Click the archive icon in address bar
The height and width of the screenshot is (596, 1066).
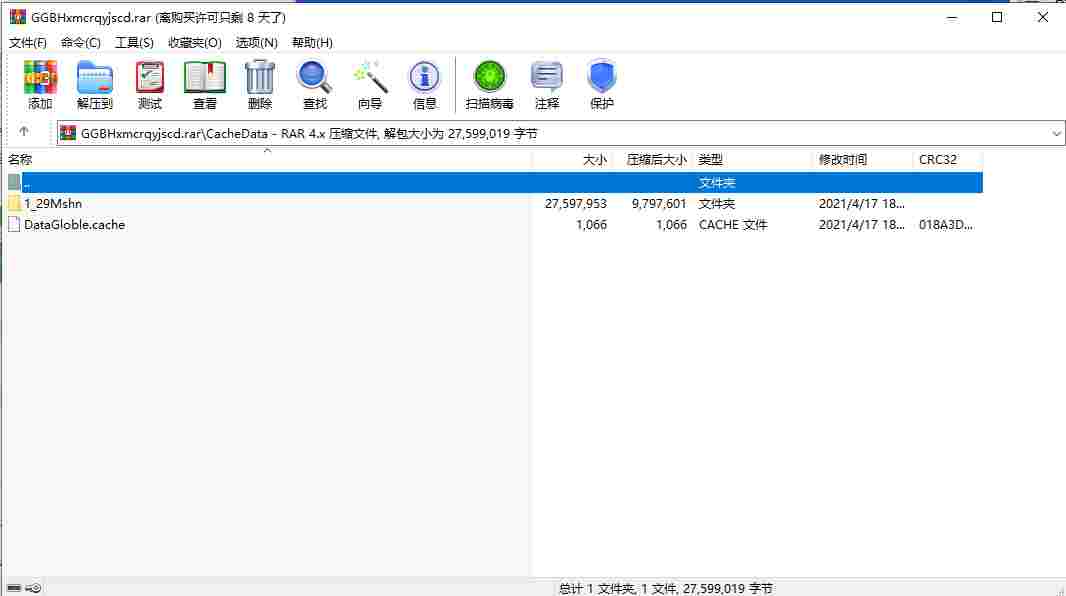tap(68, 133)
